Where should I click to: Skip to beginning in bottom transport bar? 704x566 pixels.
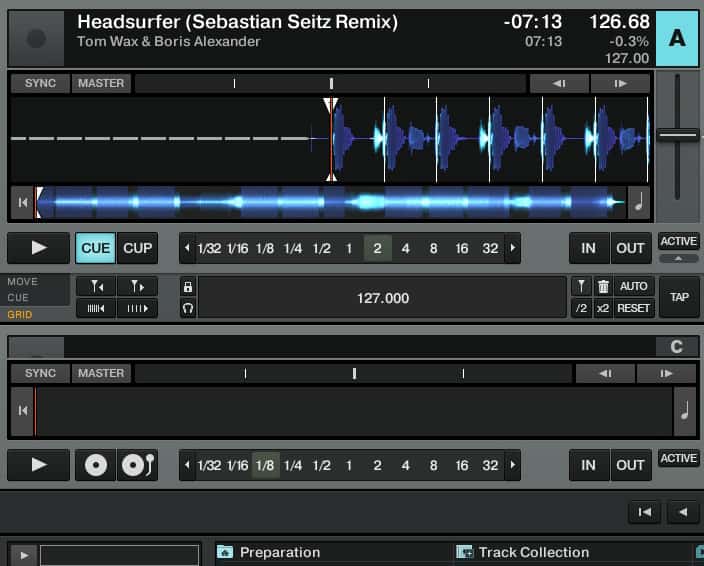point(645,512)
